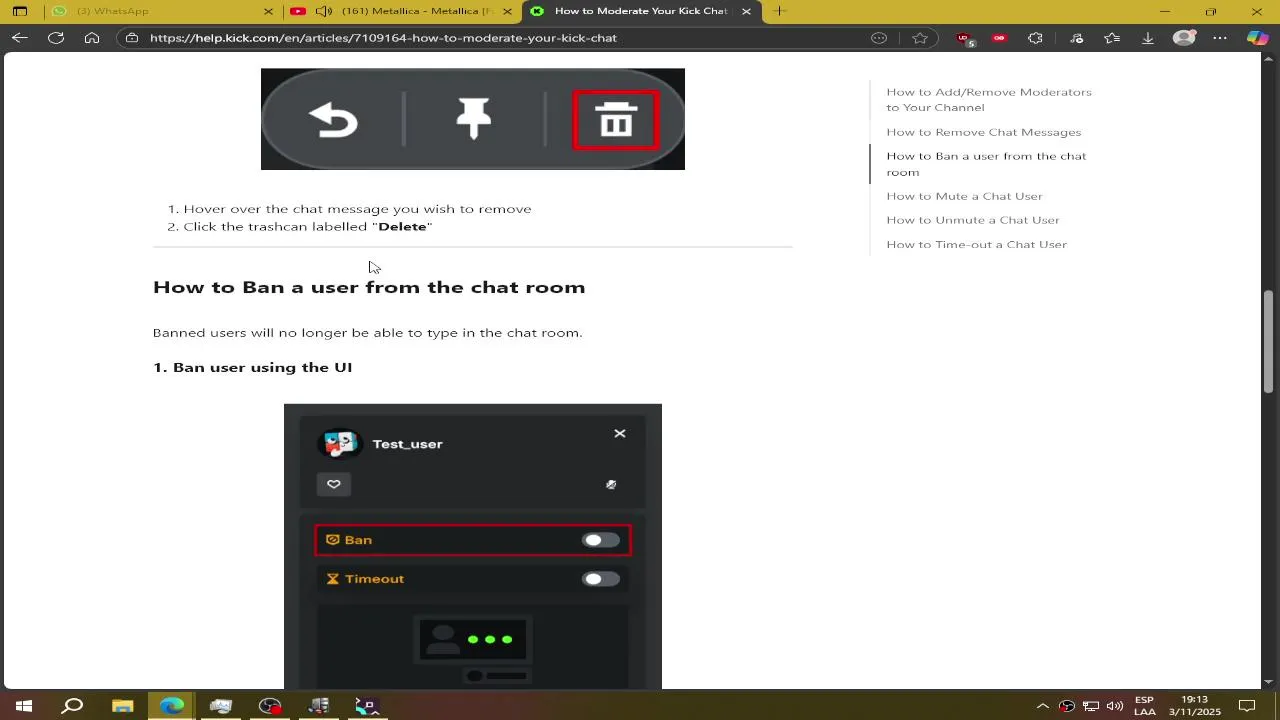This screenshot has width=1280, height=720.
Task: Click the '1. Ban user using the UI' subheading
Action: pos(252,367)
